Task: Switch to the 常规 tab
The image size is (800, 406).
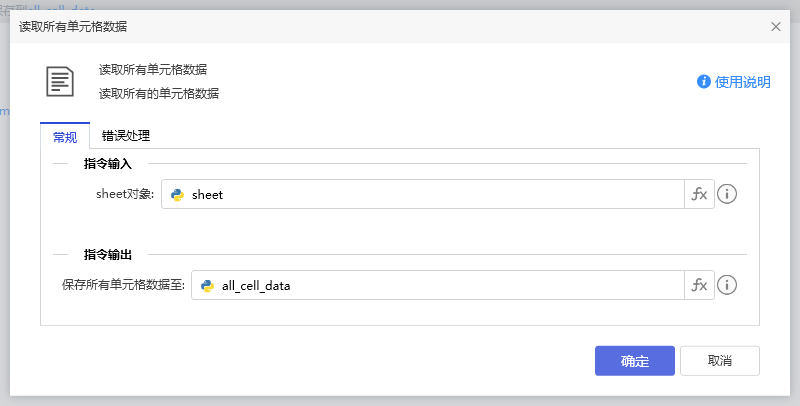Action: click(65, 136)
